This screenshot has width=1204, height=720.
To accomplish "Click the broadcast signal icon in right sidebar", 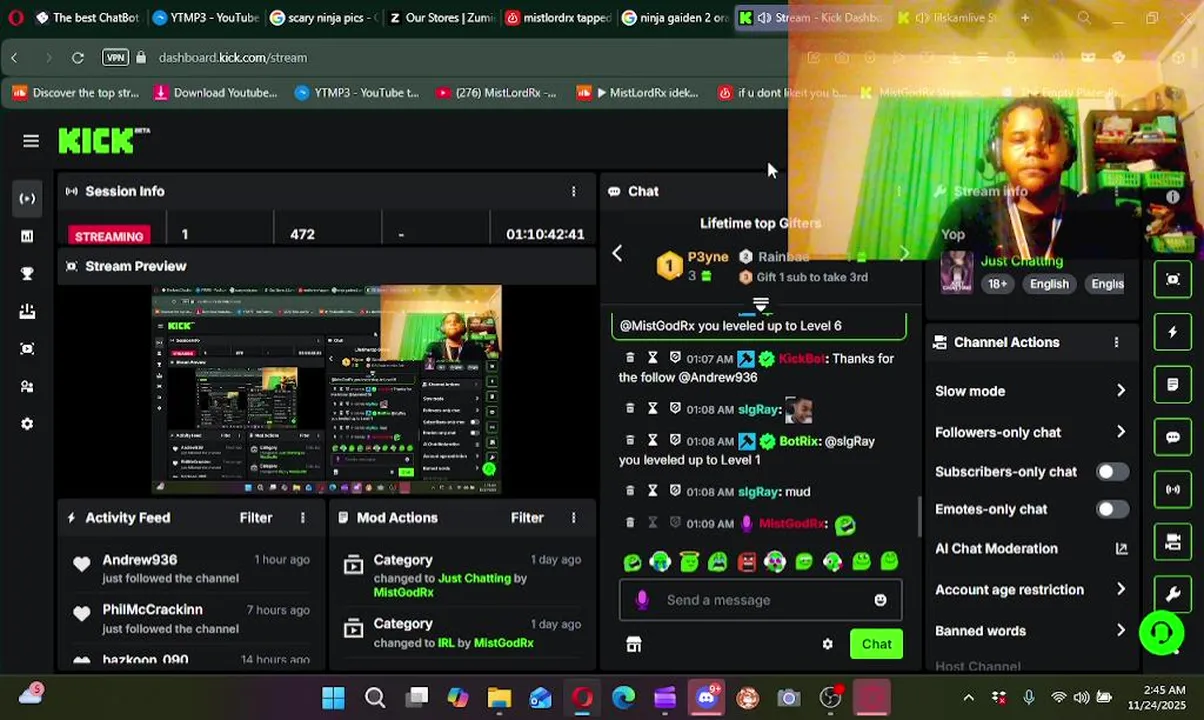I will click(x=1172, y=489).
